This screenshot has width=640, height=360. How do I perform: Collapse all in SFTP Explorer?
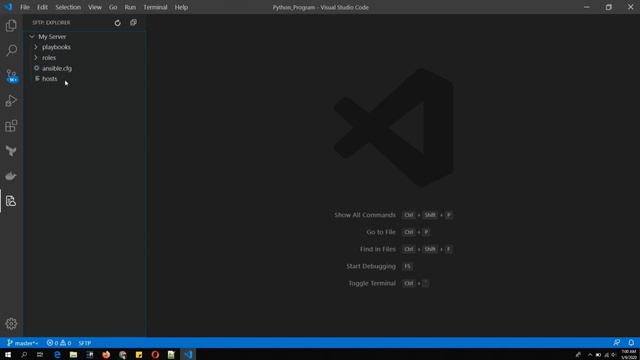(x=133, y=23)
